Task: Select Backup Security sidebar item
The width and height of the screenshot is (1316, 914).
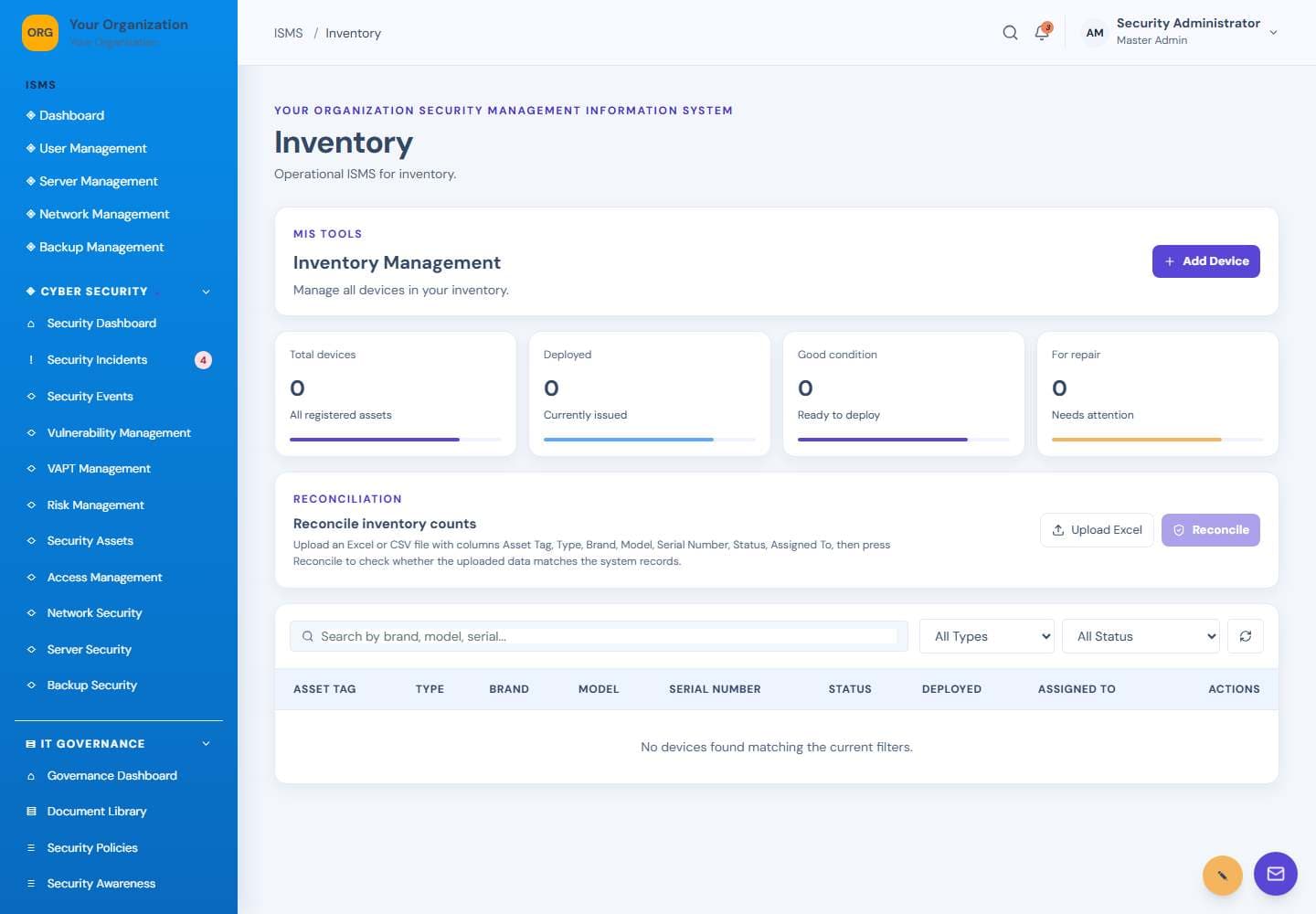Action: click(91, 685)
